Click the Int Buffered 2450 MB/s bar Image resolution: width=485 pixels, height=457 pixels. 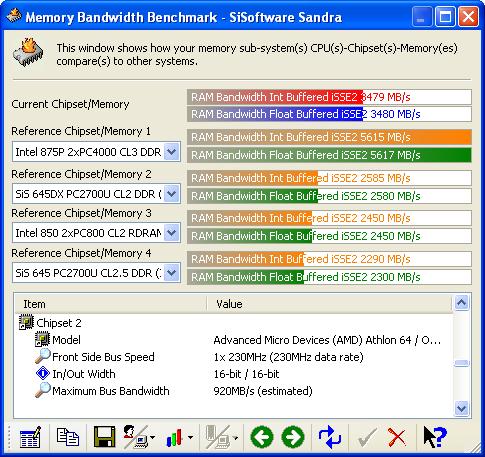point(329,218)
